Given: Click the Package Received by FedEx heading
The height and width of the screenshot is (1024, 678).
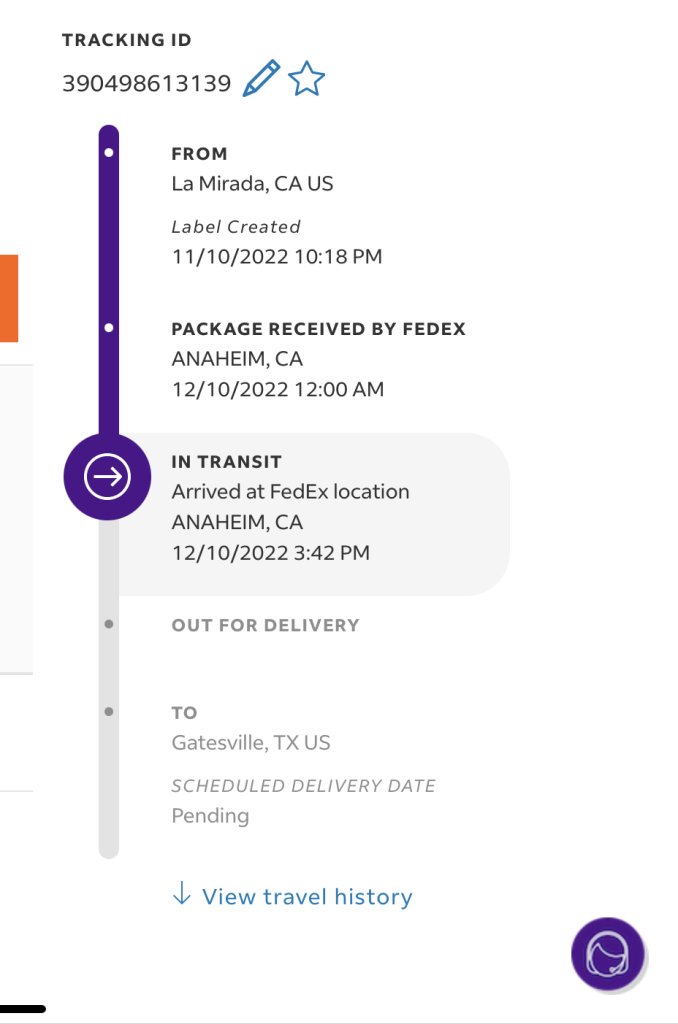Looking at the screenshot, I should 319,329.
